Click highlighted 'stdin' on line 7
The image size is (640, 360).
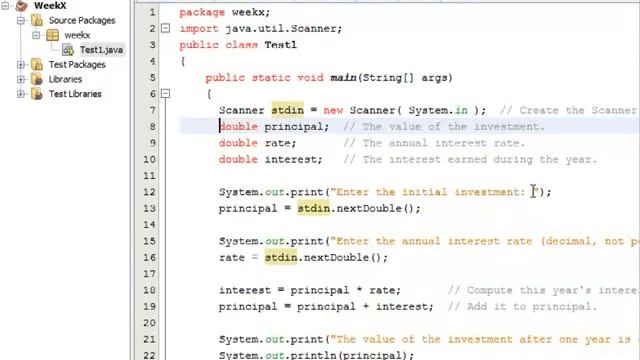pyautogui.click(x=288, y=110)
